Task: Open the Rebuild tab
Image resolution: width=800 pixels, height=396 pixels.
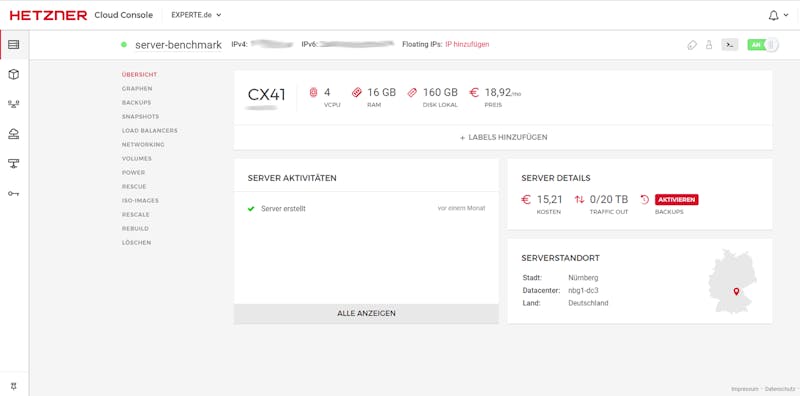Action: (x=135, y=229)
